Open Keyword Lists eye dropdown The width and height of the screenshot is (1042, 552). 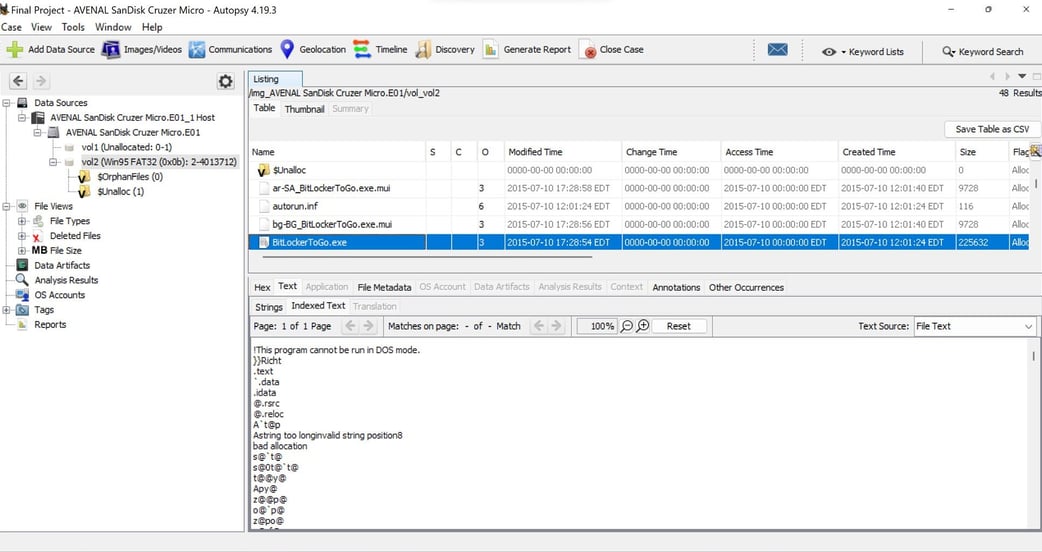863,52
